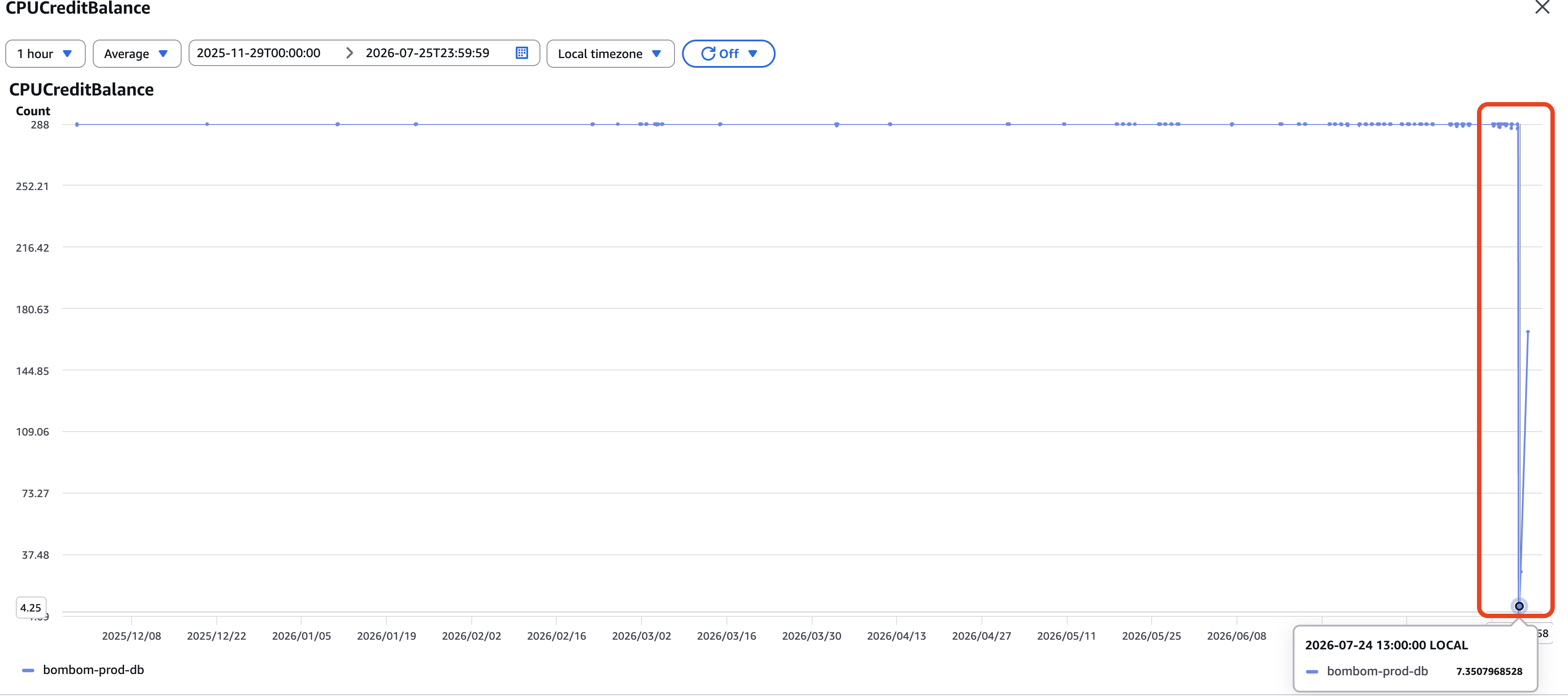Click the 144.85 y-axis label
Image resolution: width=1568 pixels, height=696 pixels.
[32, 371]
